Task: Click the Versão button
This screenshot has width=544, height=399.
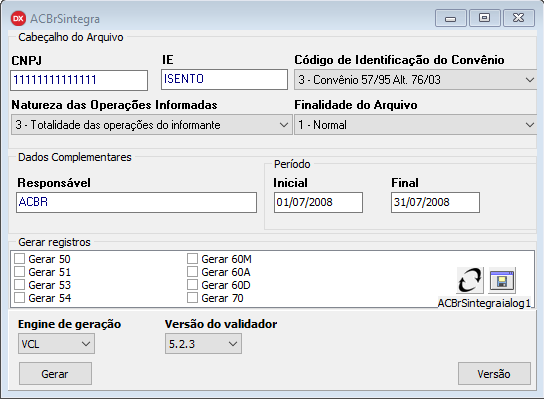Action: click(x=494, y=374)
